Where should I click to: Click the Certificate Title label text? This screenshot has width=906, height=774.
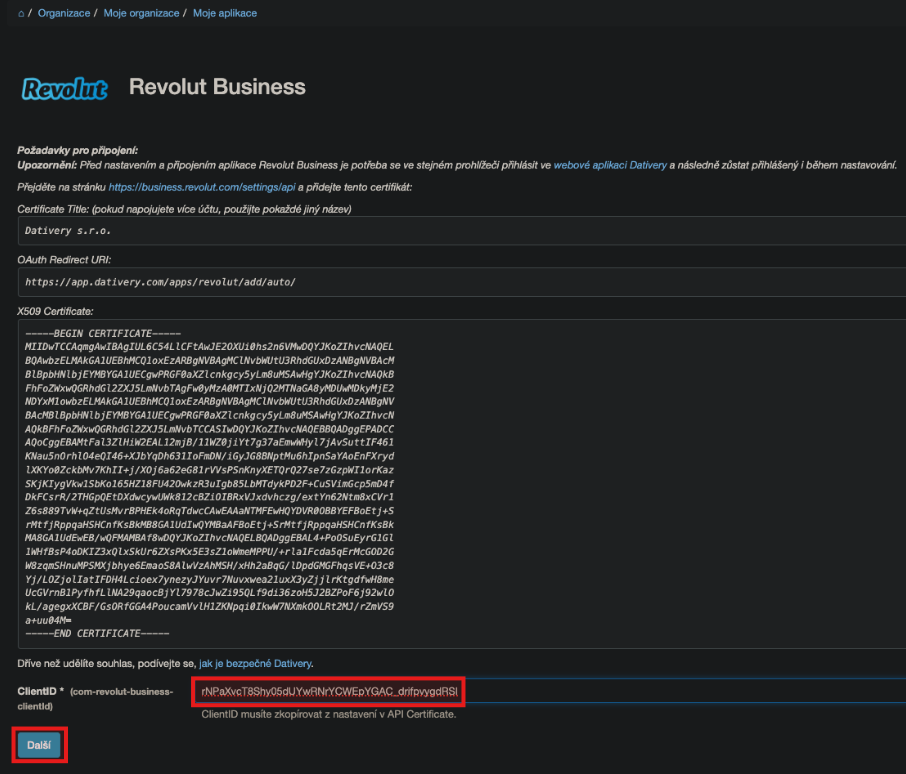(184, 209)
